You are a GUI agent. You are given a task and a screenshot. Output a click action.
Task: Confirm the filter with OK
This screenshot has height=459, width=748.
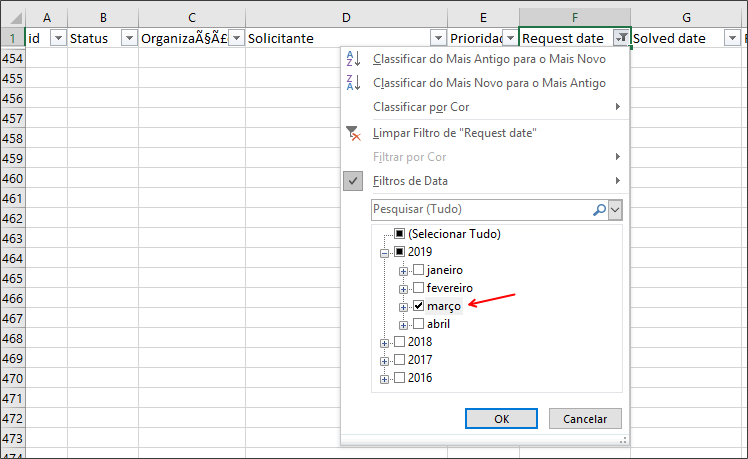501,418
